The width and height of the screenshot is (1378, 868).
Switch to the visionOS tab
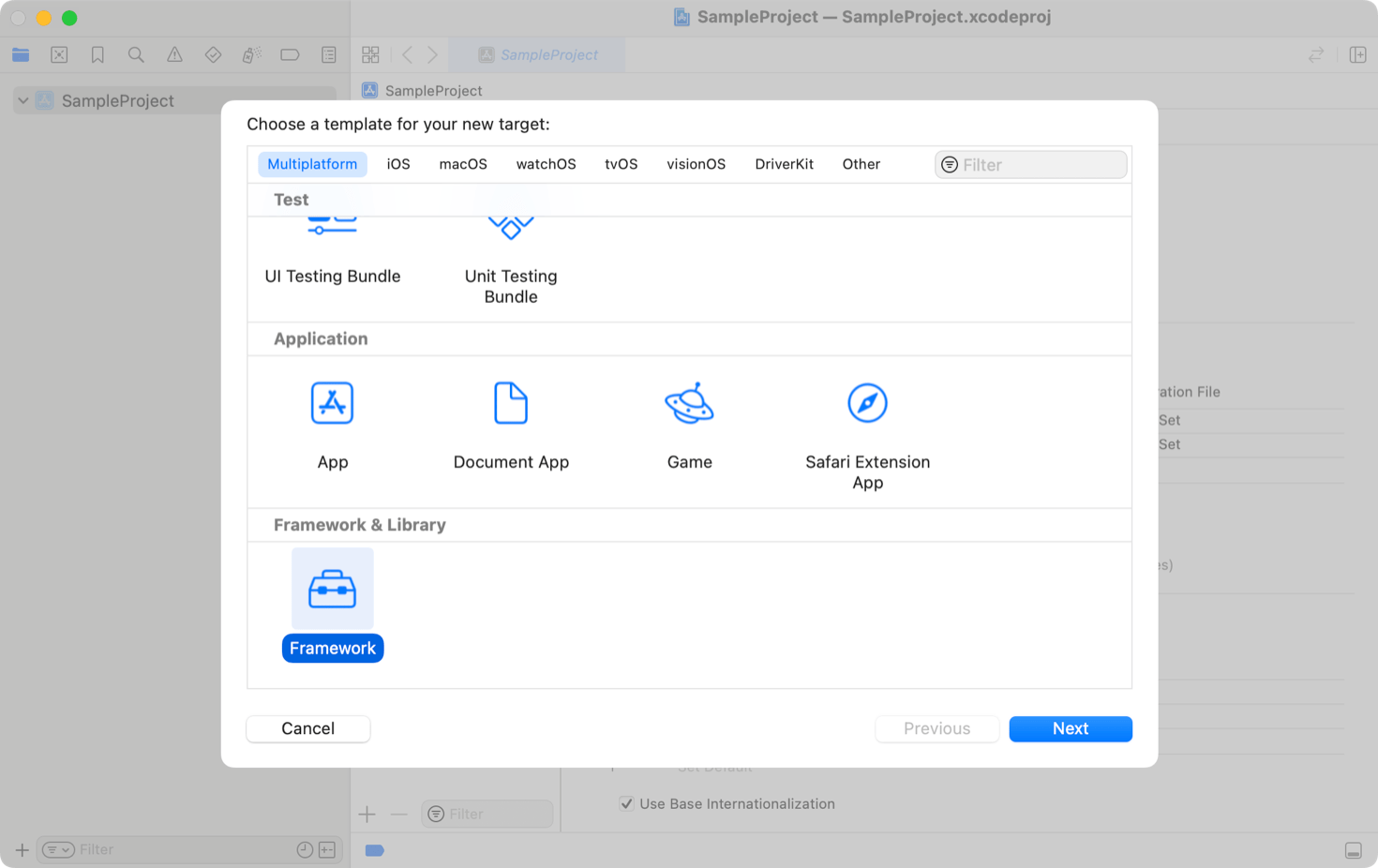click(696, 164)
